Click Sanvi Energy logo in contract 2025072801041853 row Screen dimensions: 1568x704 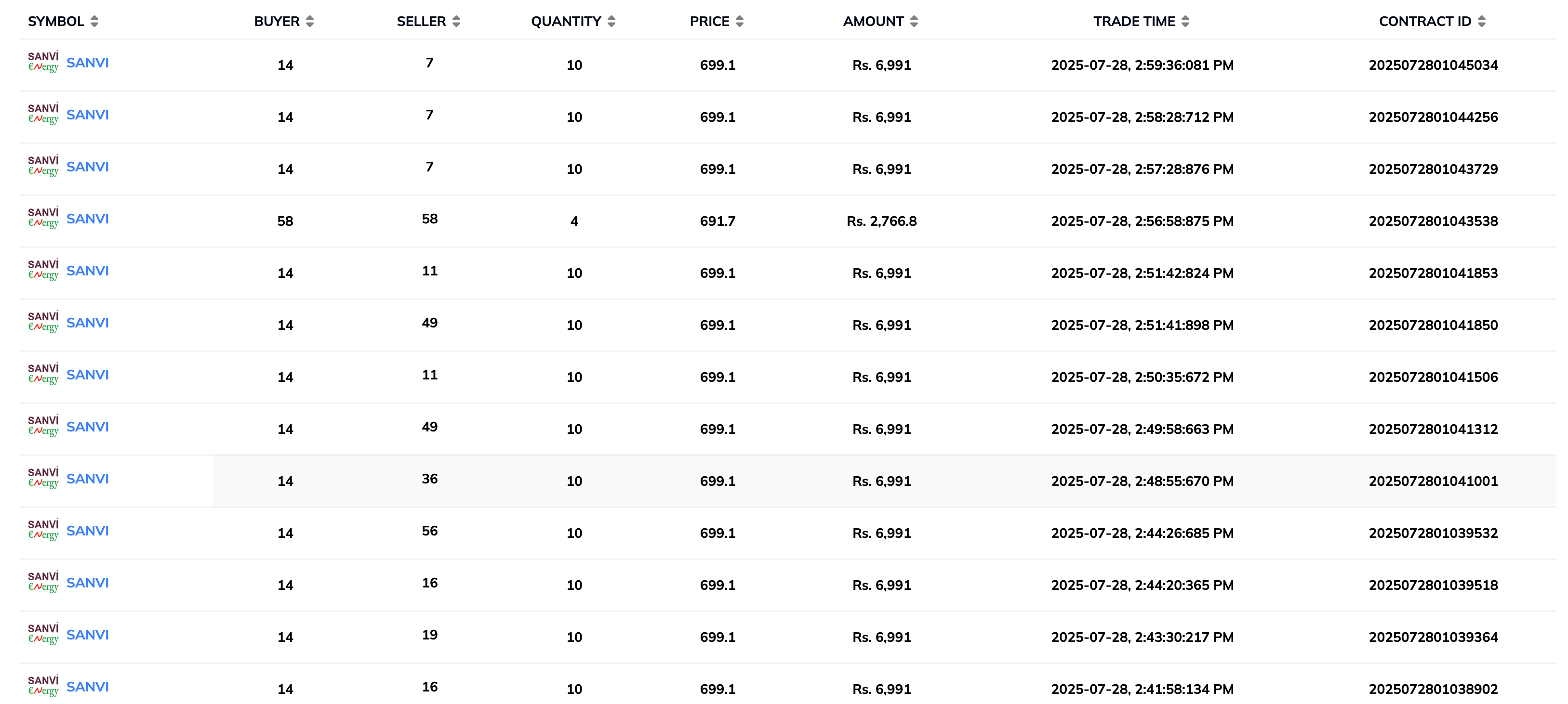[x=43, y=270]
